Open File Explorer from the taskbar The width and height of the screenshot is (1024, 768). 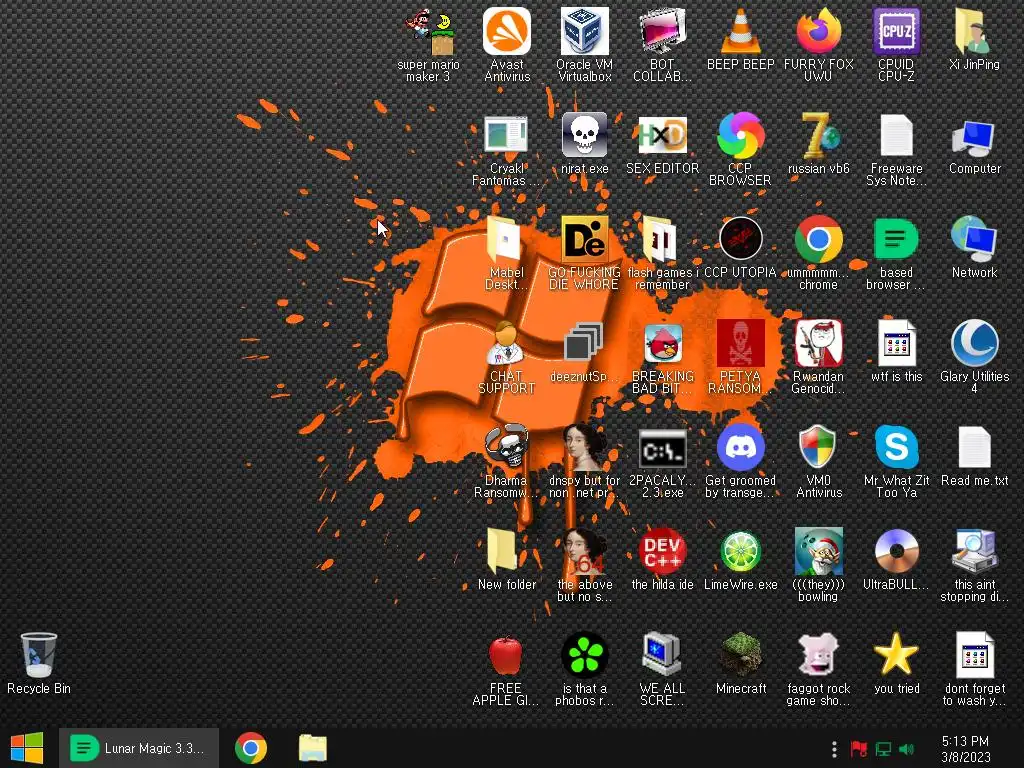click(x=312, y=748)
